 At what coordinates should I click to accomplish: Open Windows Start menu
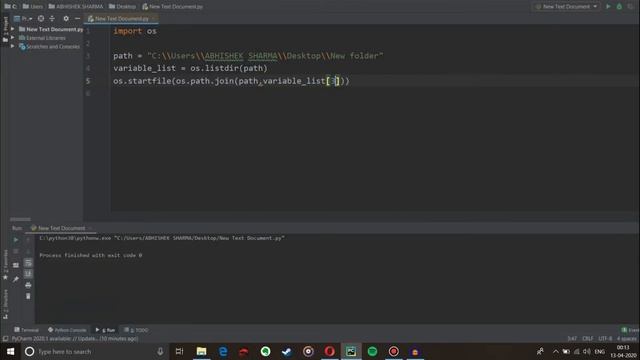click(x=11, y=351)
